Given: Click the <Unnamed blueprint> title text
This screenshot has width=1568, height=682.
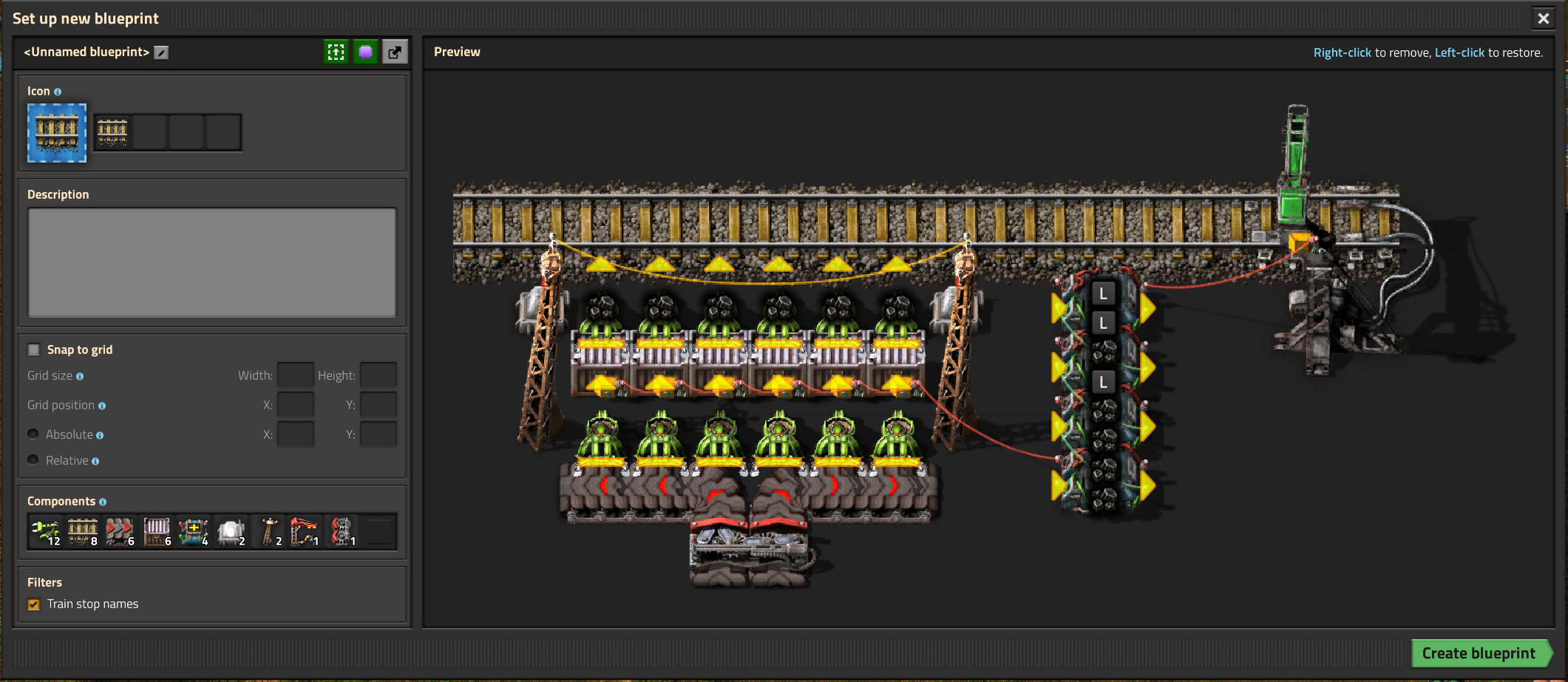Looking at the screenshot, I should pos(86,52).
